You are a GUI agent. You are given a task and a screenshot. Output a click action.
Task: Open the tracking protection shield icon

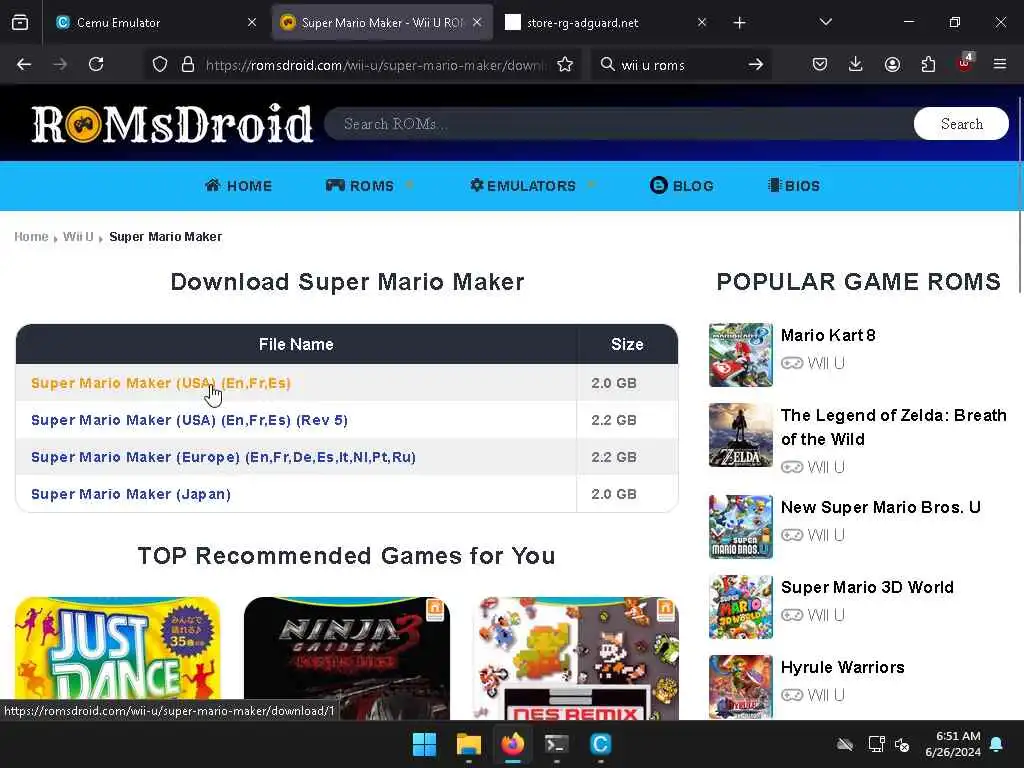click(160, 64)
